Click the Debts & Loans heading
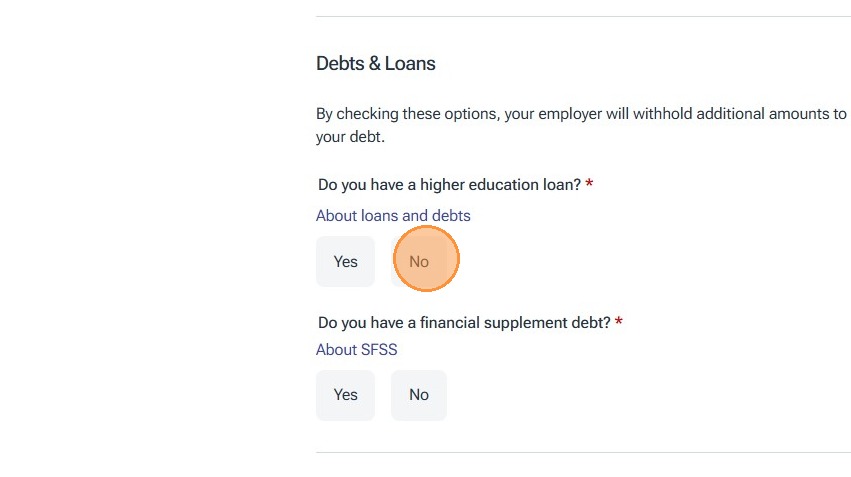 [x=376, y=63]
